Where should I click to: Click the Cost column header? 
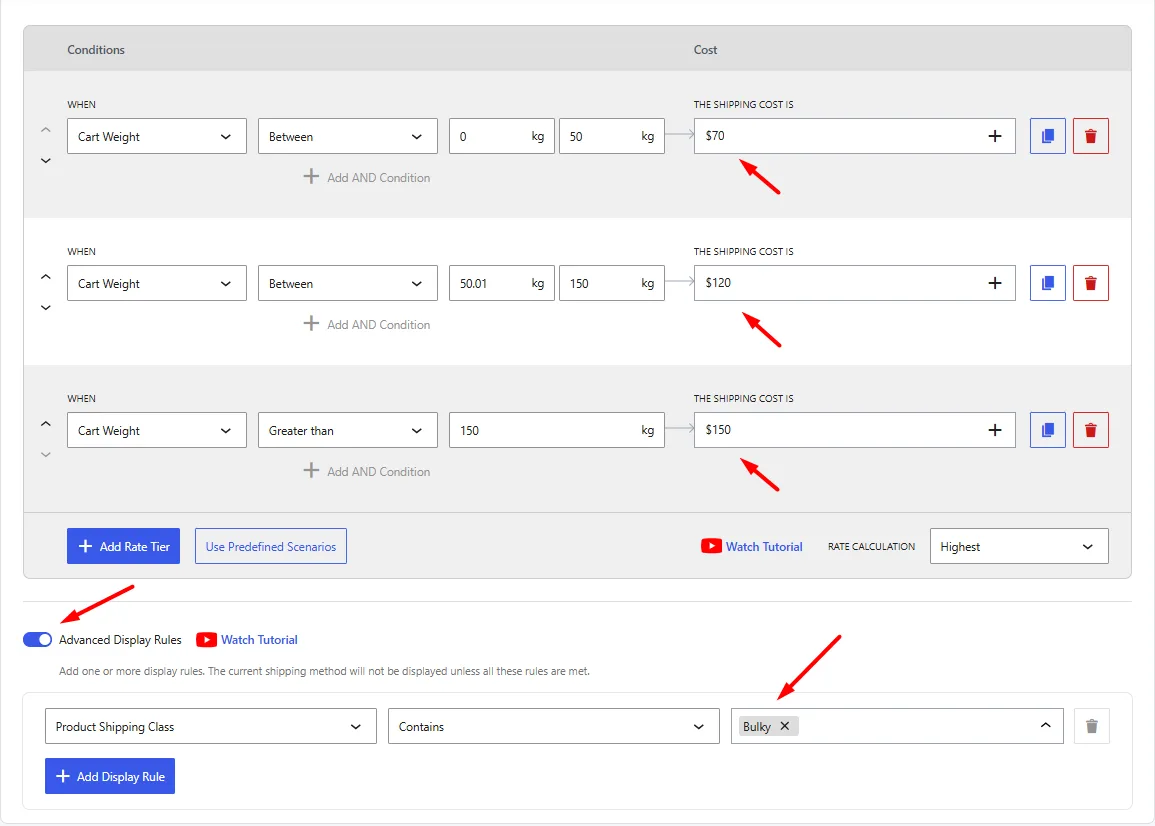705,49
